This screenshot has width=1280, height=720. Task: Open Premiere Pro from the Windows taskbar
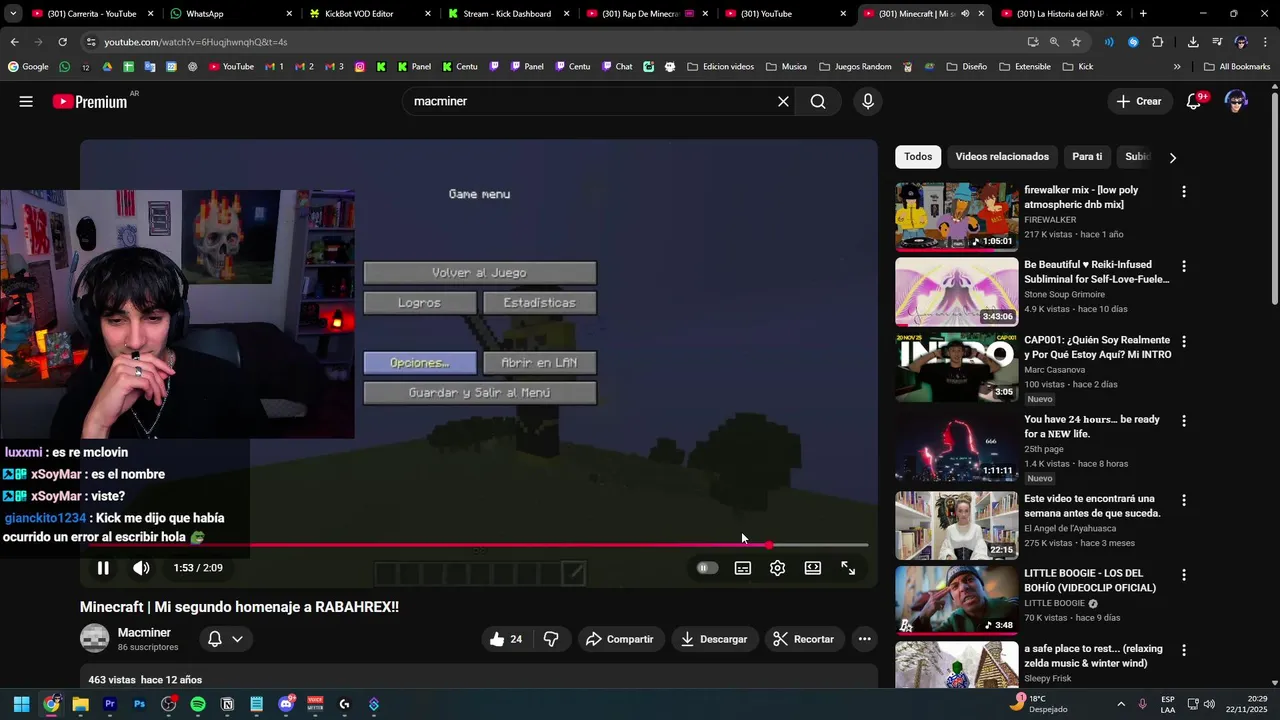(x=110, y=704)
